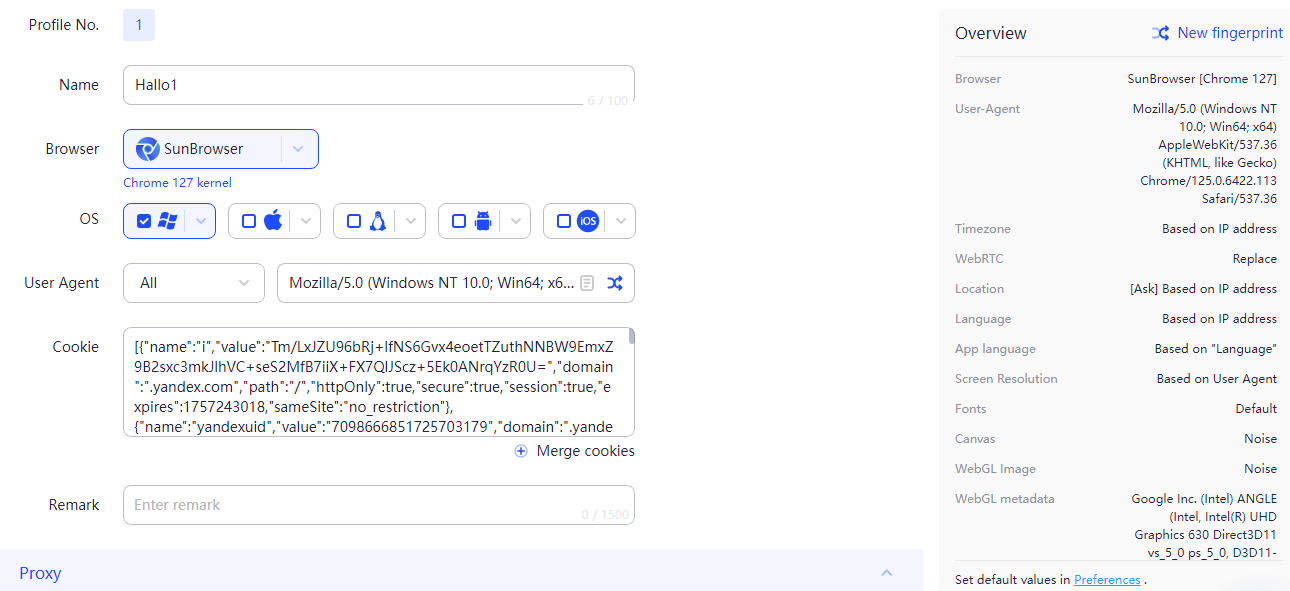This screenshot has width=1290, height=591.
Task: Click the Language 'Based on IP address' value
Action: (x=1219, y=319)
